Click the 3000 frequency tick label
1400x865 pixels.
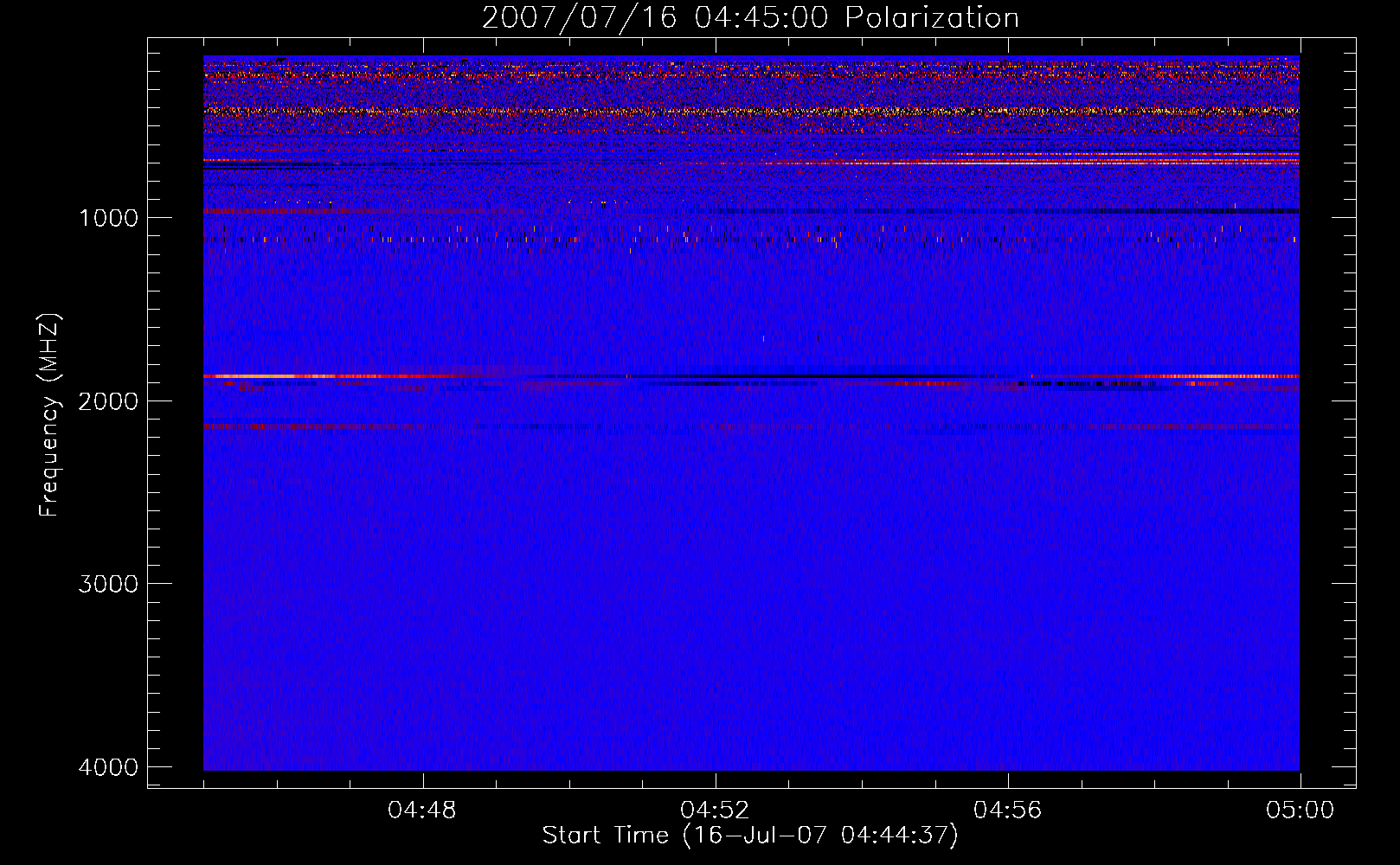[x=108, y=584]
